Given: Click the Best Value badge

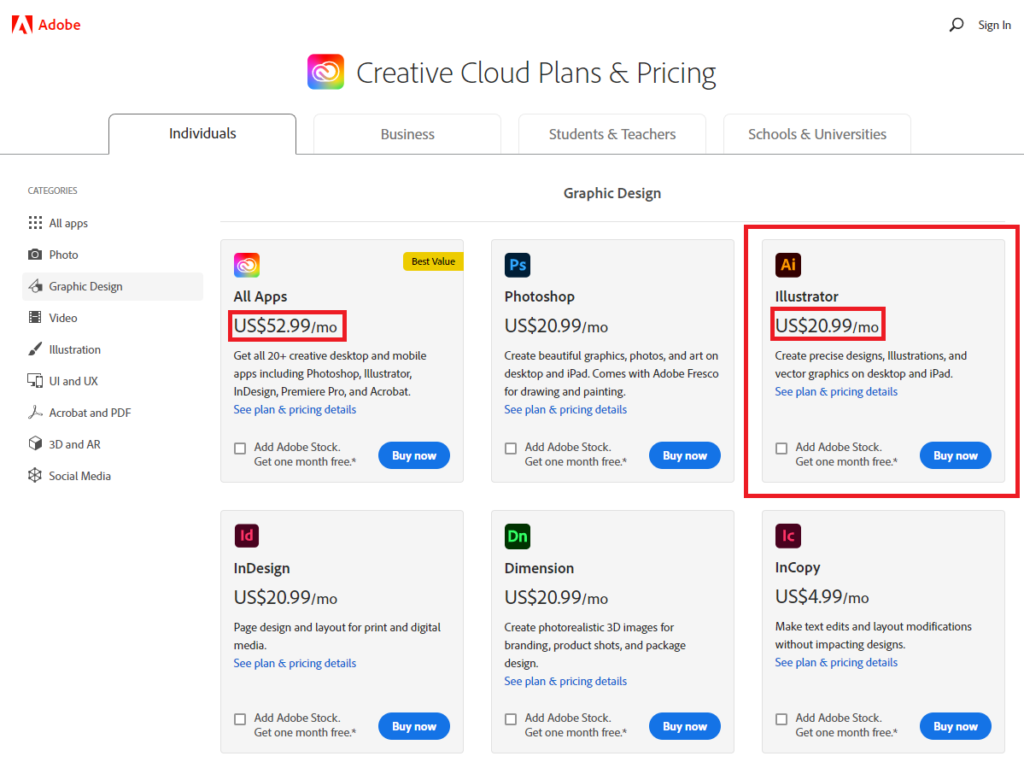Looking at the screenshot, I should coord(433,261).
